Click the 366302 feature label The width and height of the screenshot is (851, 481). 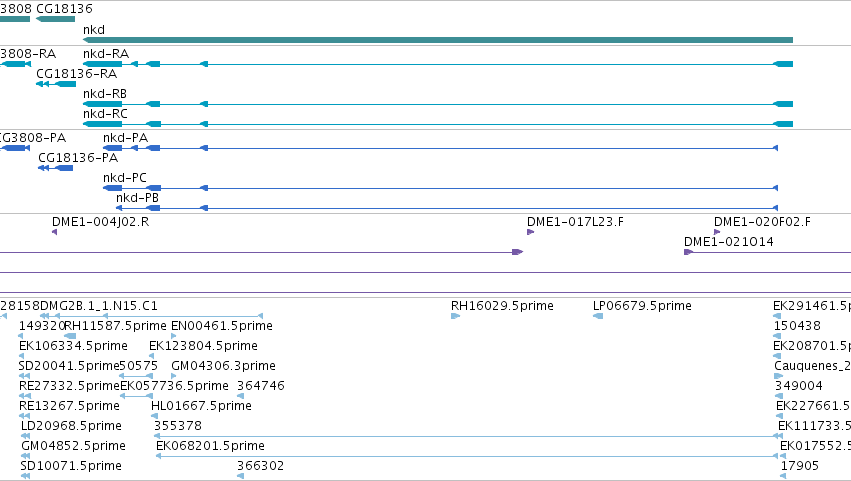click(261, 467)
